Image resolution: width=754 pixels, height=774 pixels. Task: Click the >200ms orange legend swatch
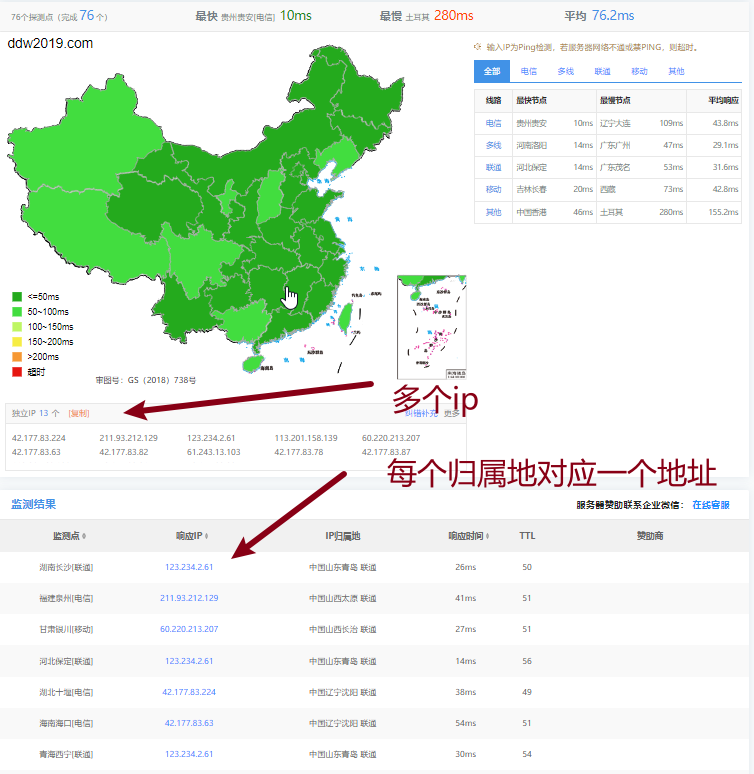click(x=17, y=356)
